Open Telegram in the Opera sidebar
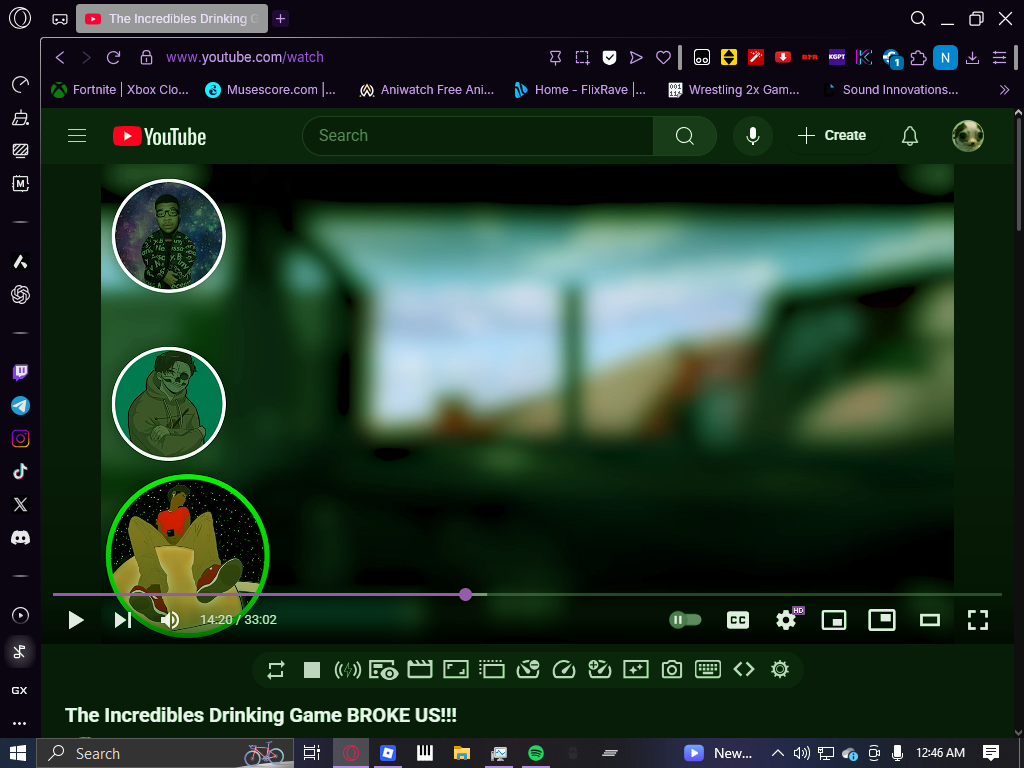Screen dimensions: 1024x768 [20, 406]
